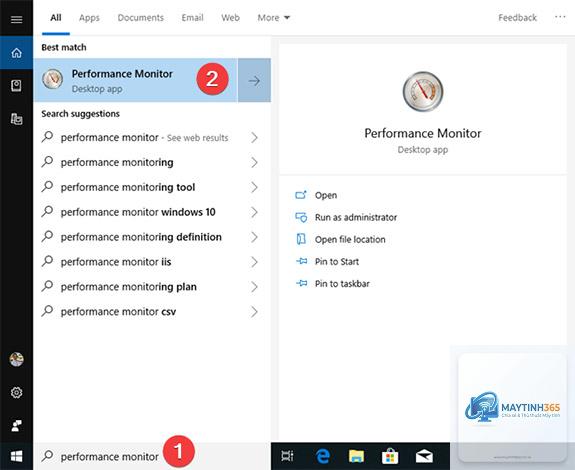Click the Performance Monitor title in the preview pane

(x=422, y=133)
